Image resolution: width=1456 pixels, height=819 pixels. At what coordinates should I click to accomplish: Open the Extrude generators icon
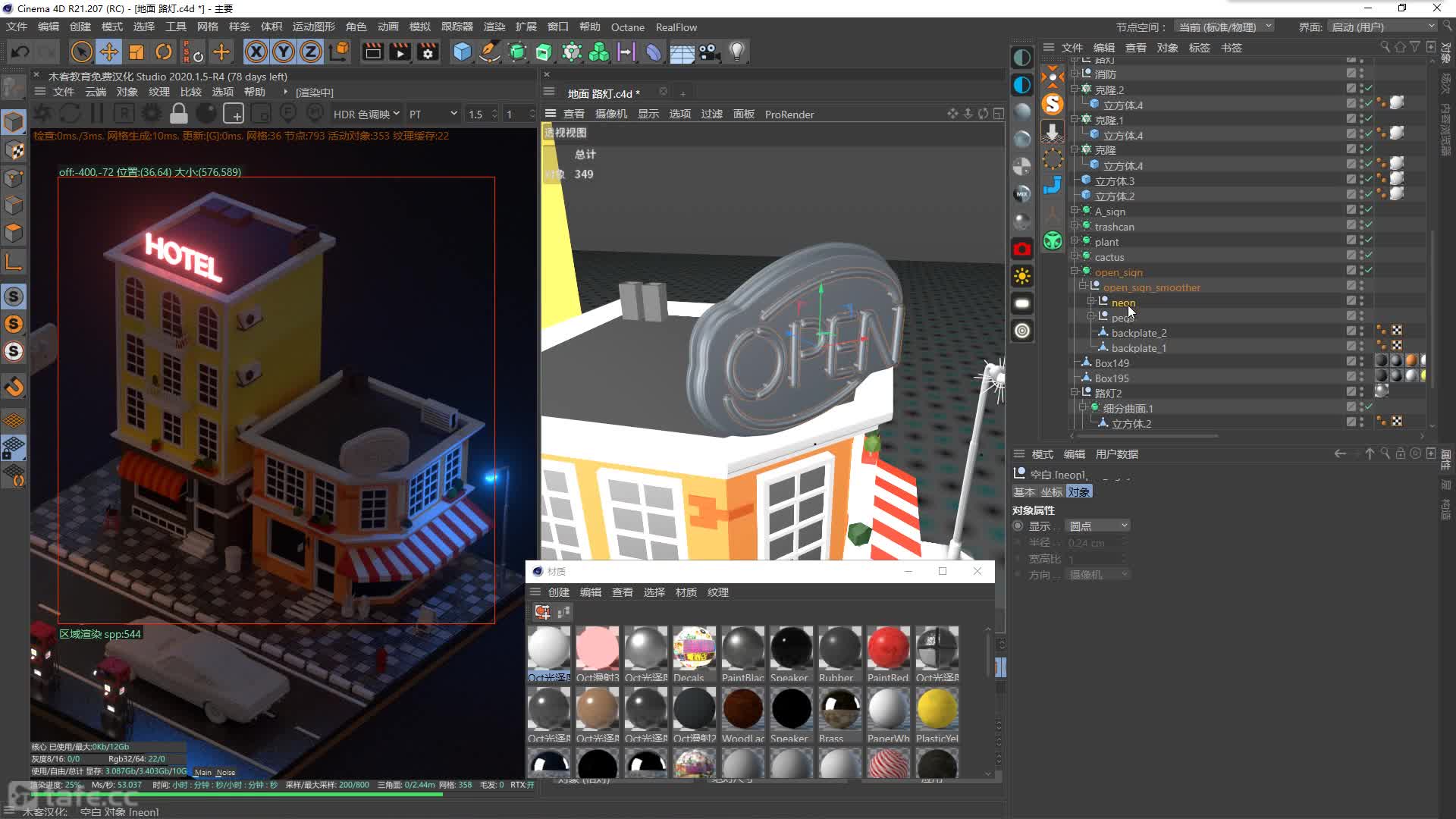tap(544, 52)
